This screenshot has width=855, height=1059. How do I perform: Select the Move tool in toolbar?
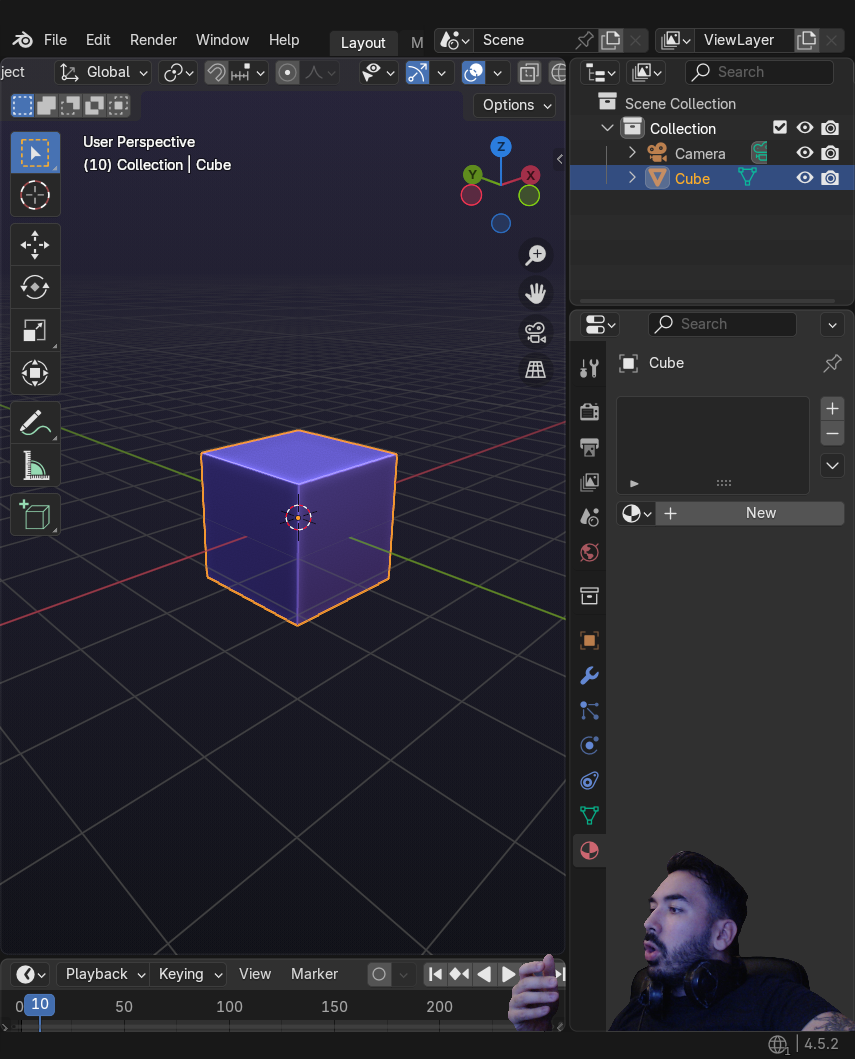click(35, 245)
